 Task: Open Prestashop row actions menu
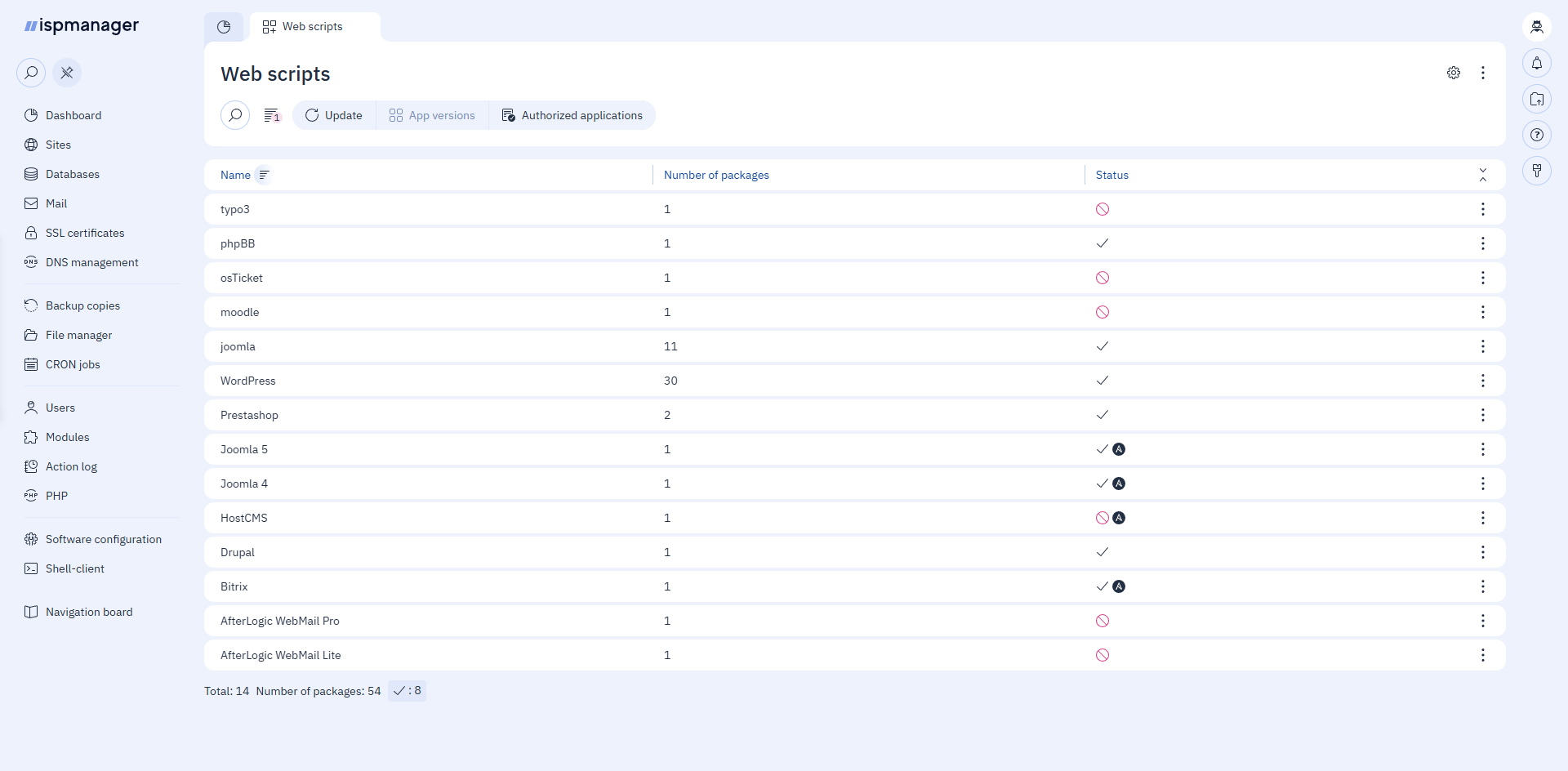pyautogui.click(x=1483, y=415)
